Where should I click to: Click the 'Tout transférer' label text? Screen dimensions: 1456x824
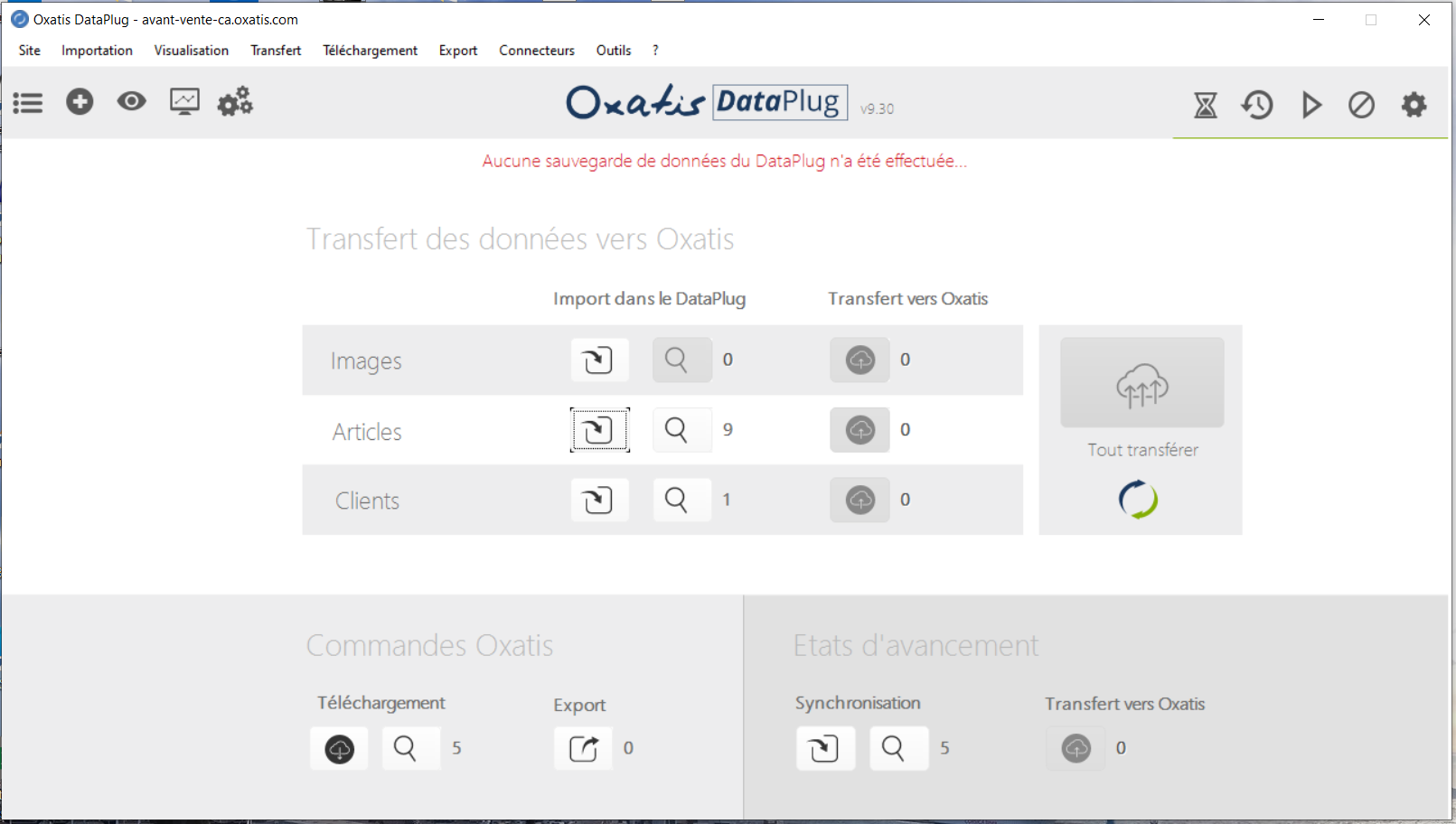click(1142, 450)
